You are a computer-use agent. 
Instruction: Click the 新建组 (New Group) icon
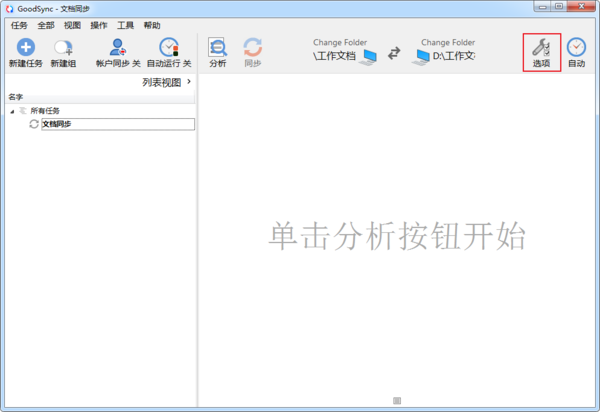[64, 47]
